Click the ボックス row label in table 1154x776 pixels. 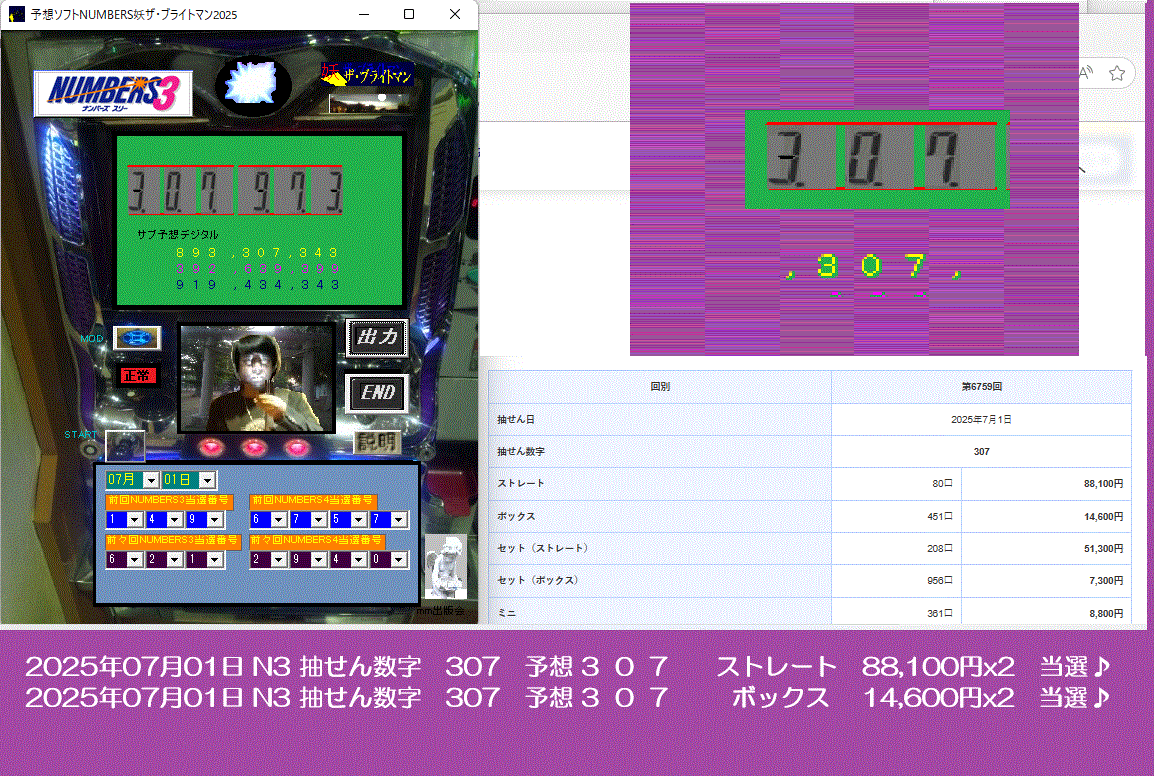(x=516, y=516)
